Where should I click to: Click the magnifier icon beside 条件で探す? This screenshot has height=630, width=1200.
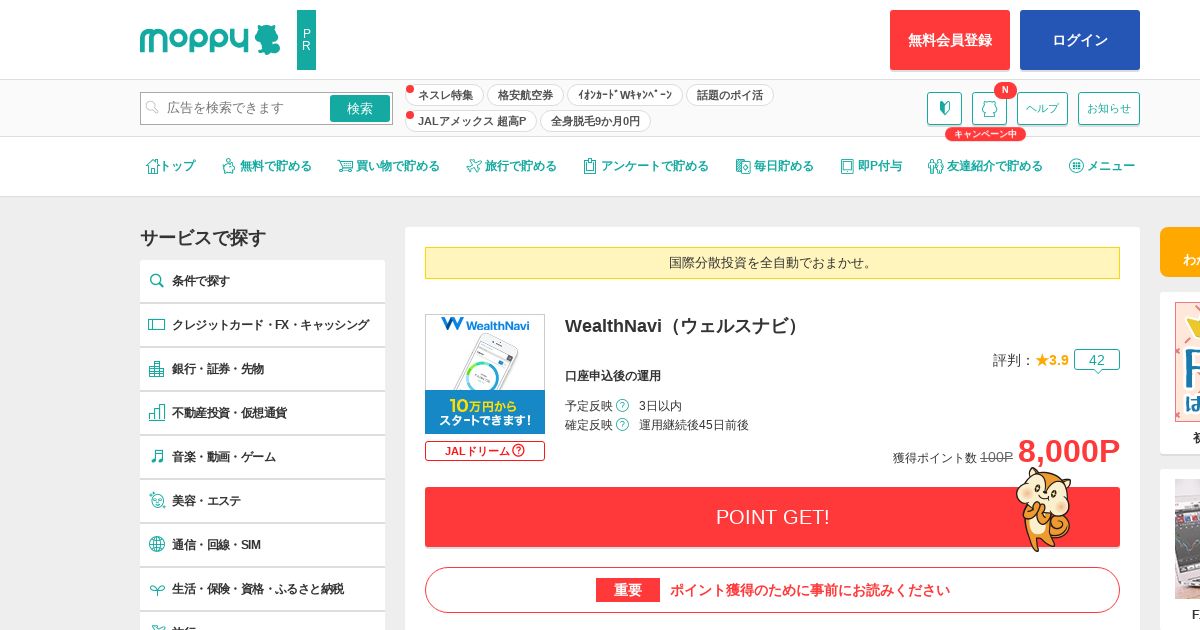coord(157,281)
